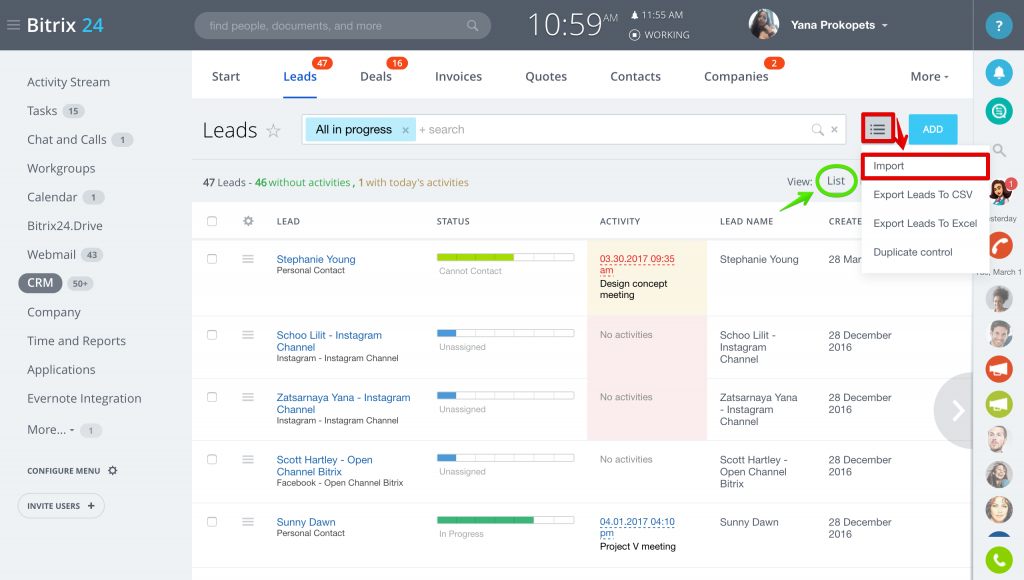This screenshot has width=1024, height=580.
Task: Click the green megaphone icon
Action: [999, 404]
